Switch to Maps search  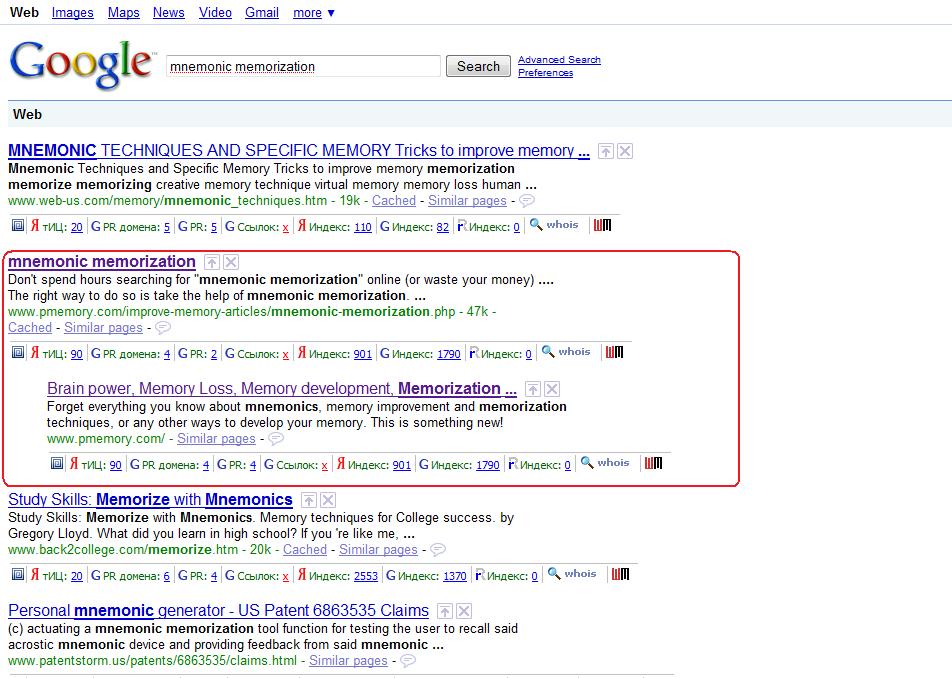(x=123, y=13)
